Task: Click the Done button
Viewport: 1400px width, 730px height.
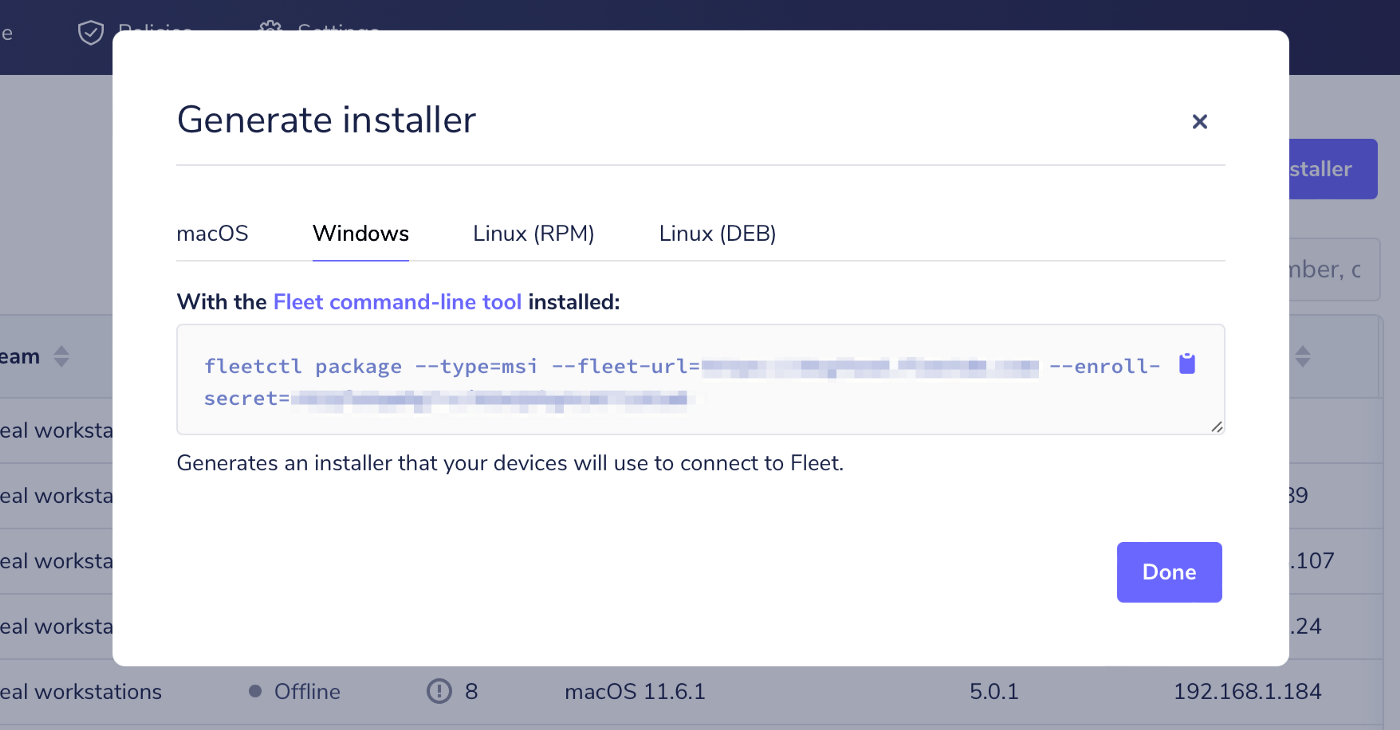Action: click(1169, 572)
